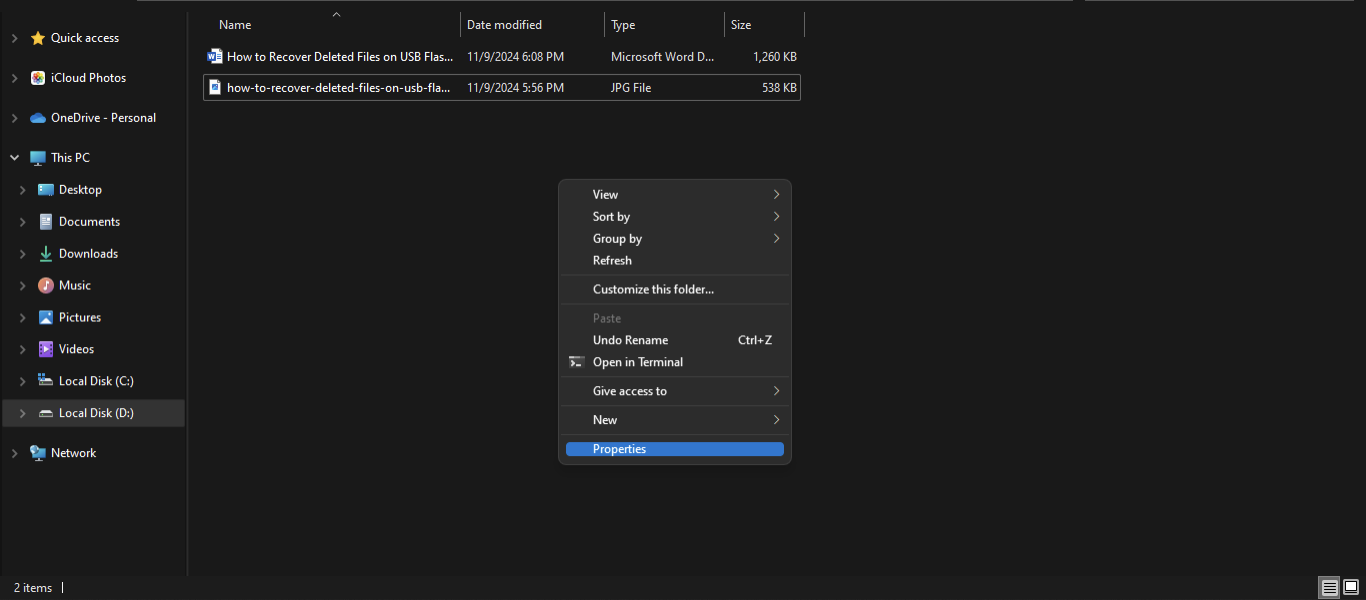Click the Network icon in navigation pane

38,453
